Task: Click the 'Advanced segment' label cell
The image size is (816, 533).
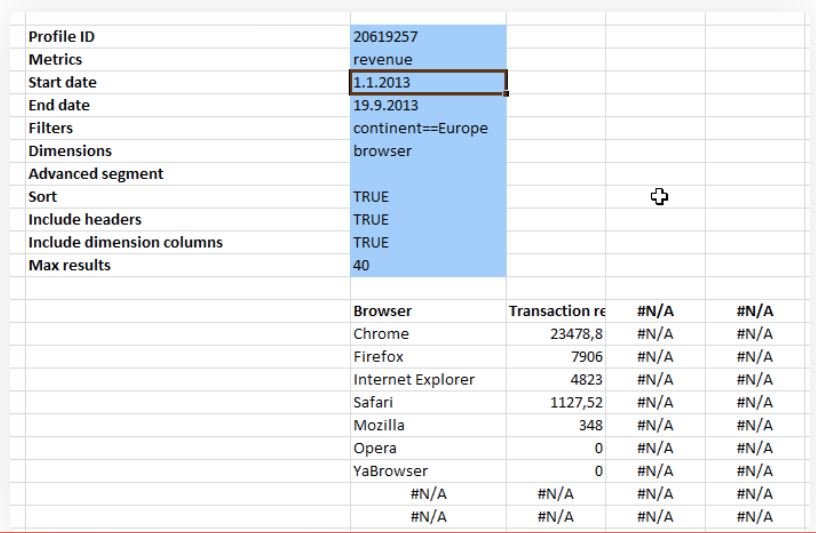Action: 188,174
